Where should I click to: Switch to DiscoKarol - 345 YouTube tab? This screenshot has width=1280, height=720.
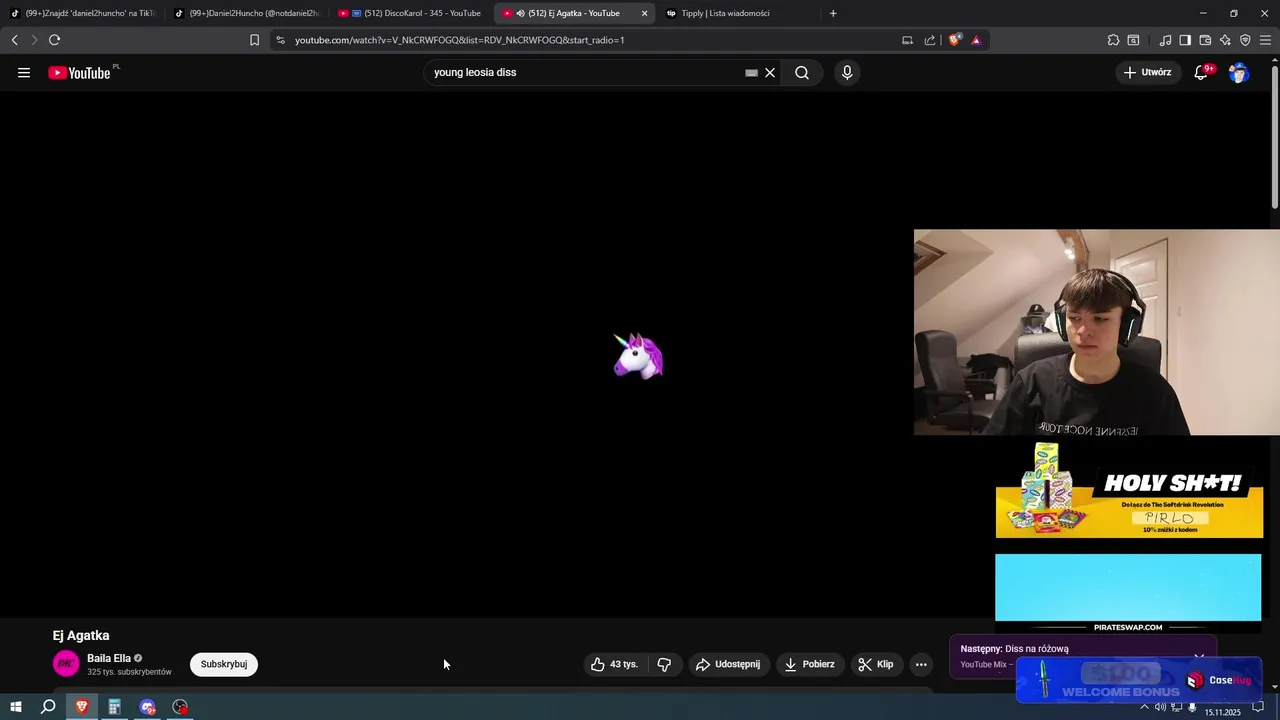410,13
